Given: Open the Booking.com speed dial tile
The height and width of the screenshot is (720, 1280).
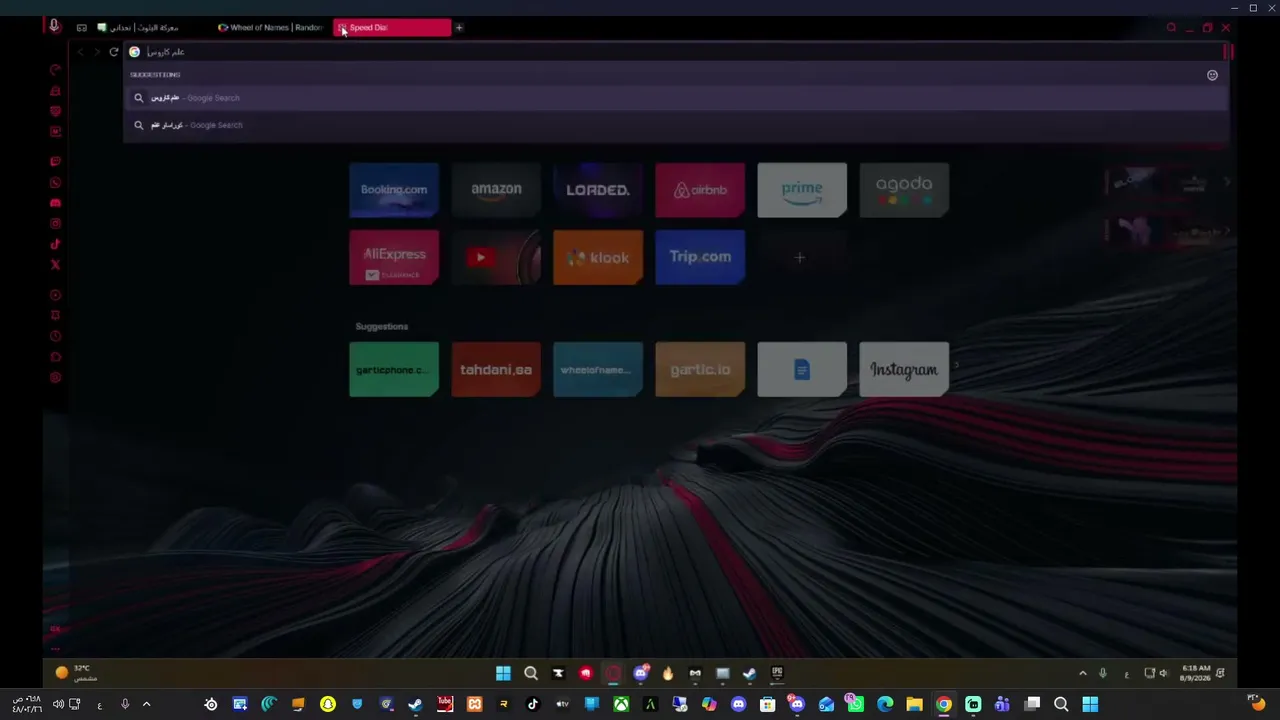Looking at the screenshot, I should click(394, 190).
